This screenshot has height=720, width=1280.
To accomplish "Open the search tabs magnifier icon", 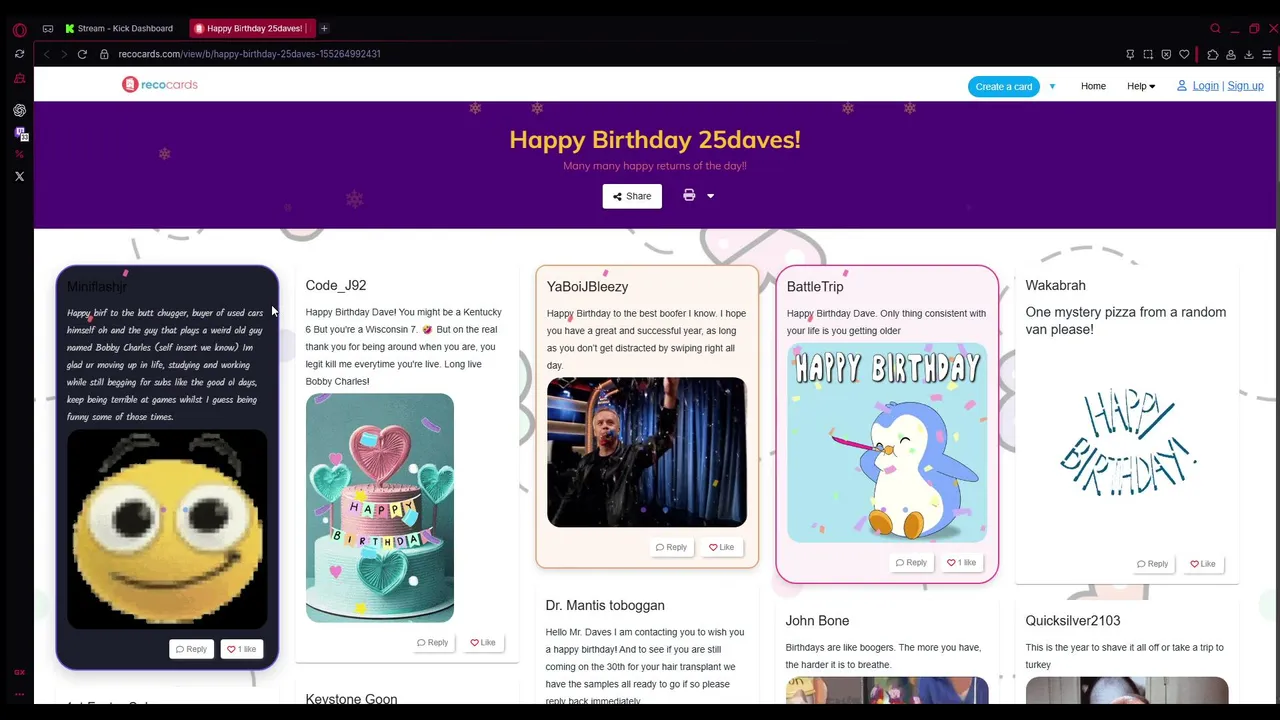I will tap(1215, 28).
